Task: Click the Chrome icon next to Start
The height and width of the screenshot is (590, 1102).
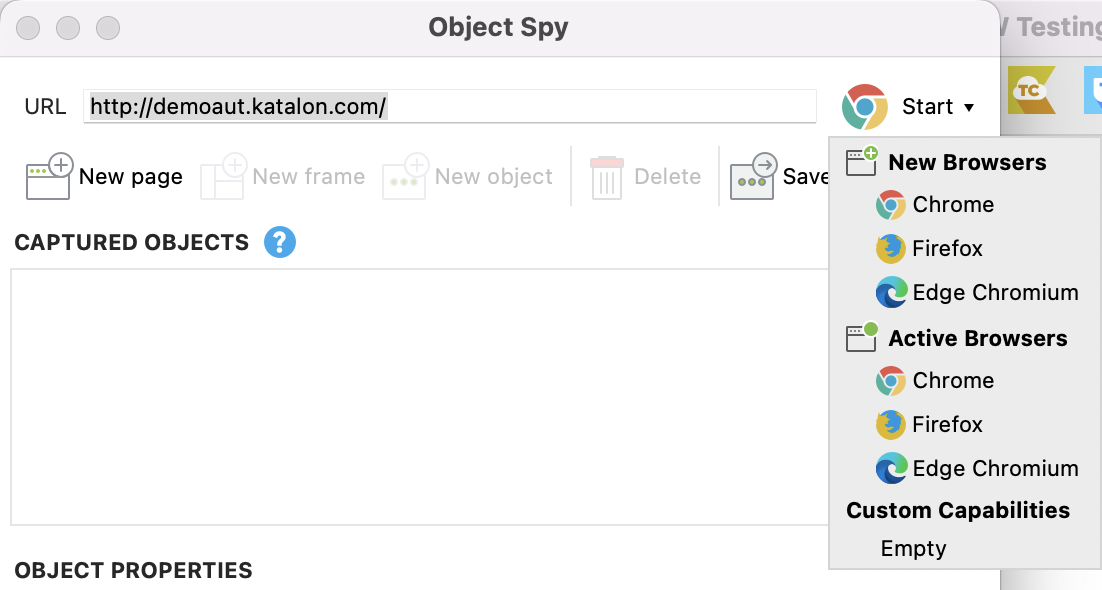Action: click(x=867, y=105)
